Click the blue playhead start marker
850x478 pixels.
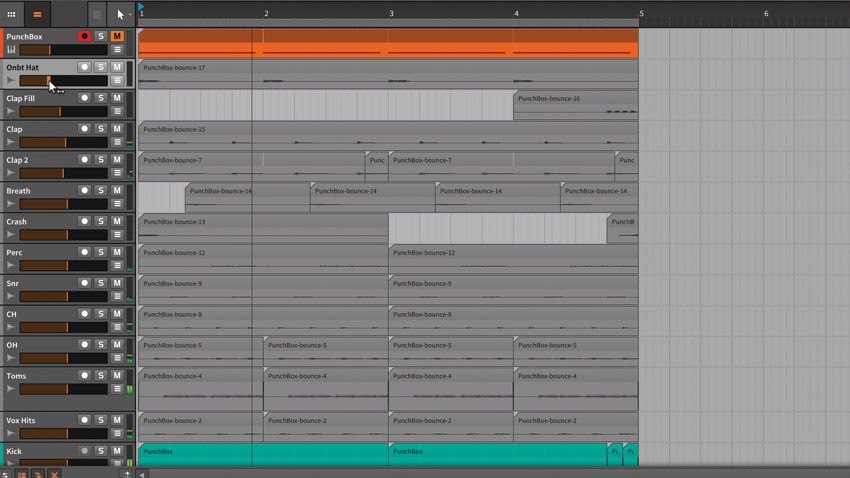(x=141, y=7)
